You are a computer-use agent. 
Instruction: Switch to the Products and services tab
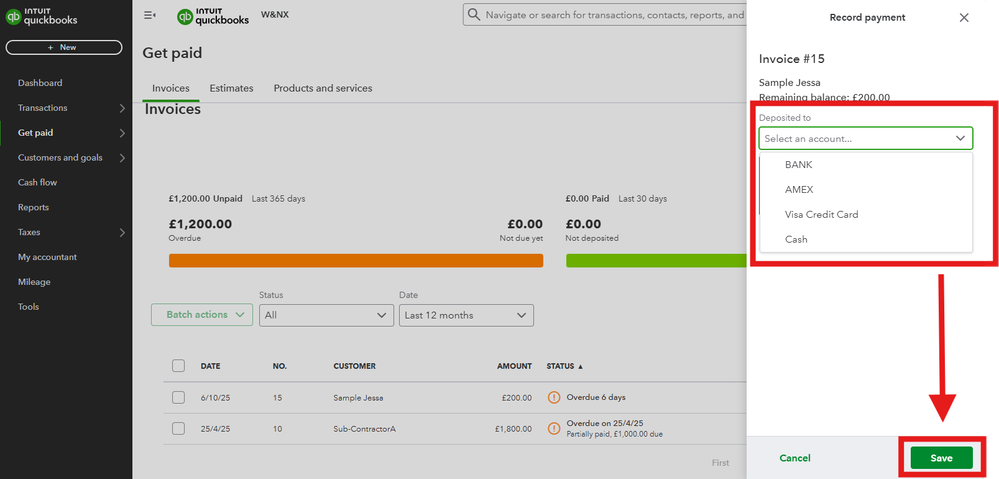click(x=323, y=89)
